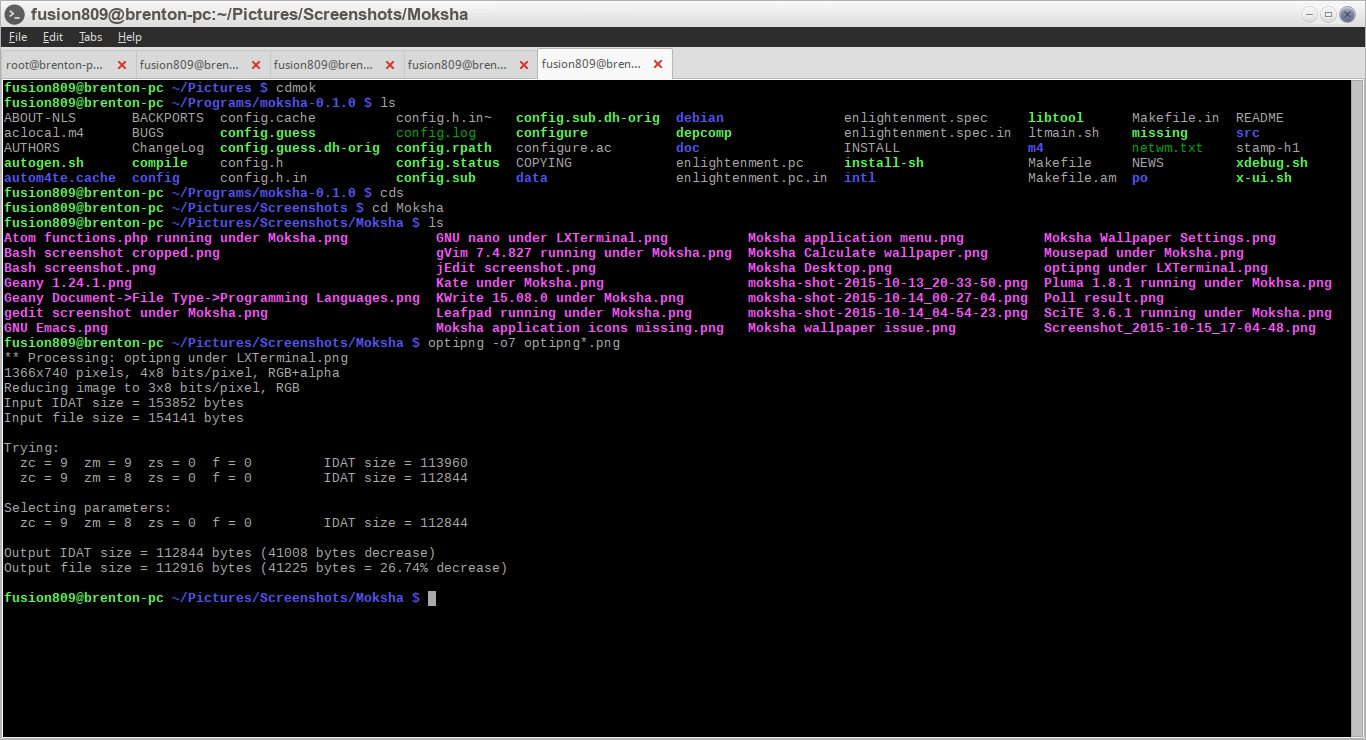Open the File menu

click(x=17, y=37)
